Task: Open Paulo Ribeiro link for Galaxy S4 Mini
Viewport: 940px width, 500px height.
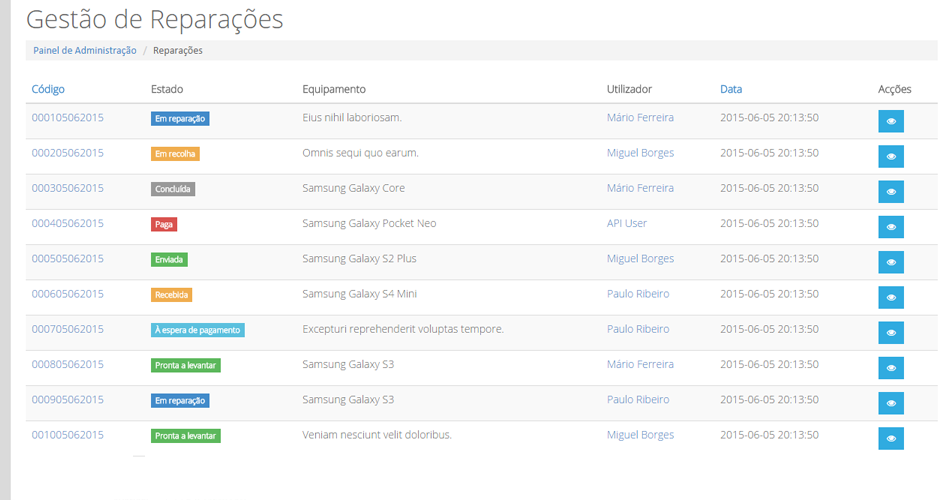Action: (x=638, y=294)
